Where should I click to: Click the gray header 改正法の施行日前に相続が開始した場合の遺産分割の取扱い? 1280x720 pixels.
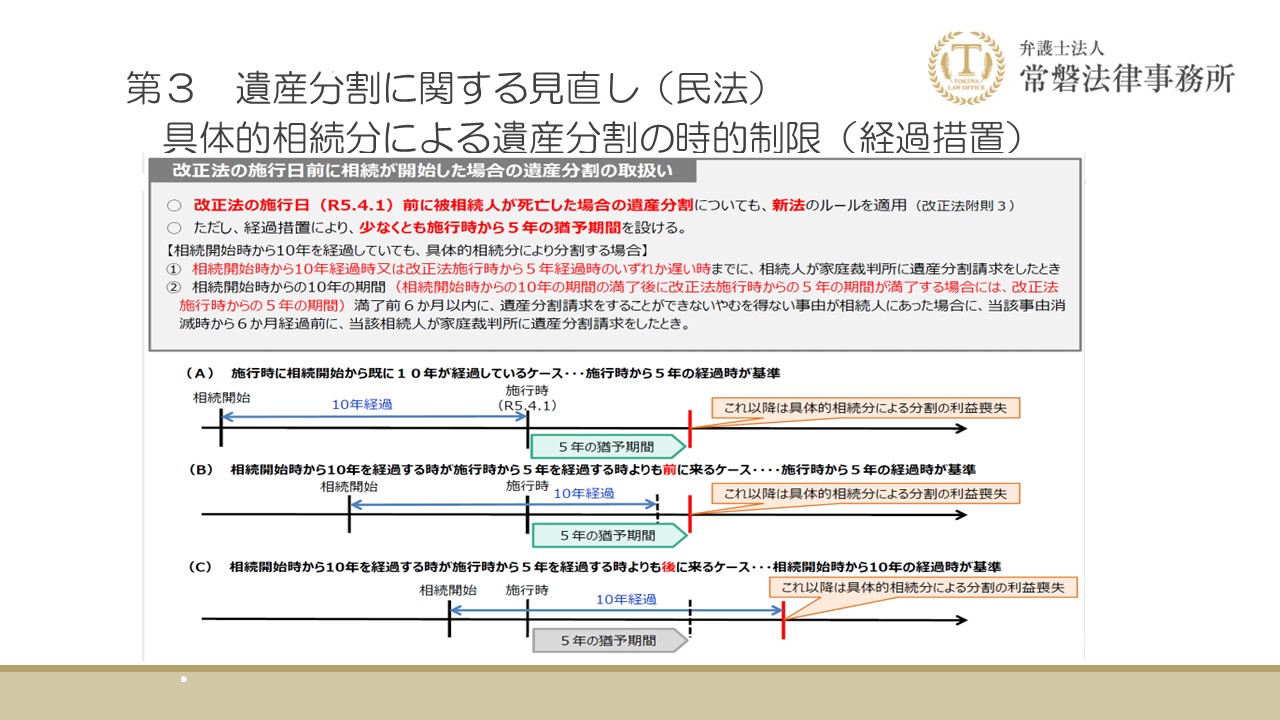(422, 169)
